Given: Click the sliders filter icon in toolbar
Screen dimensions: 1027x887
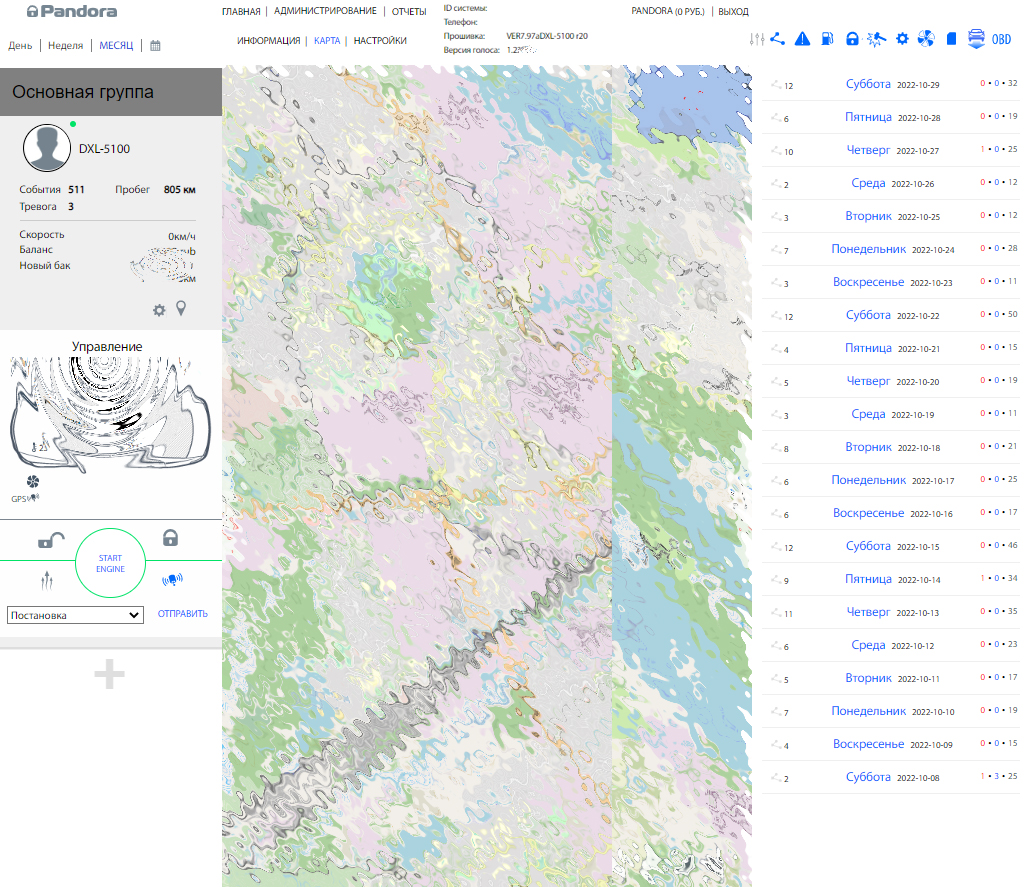Looking at the screenshot, I should pos(756,39).
